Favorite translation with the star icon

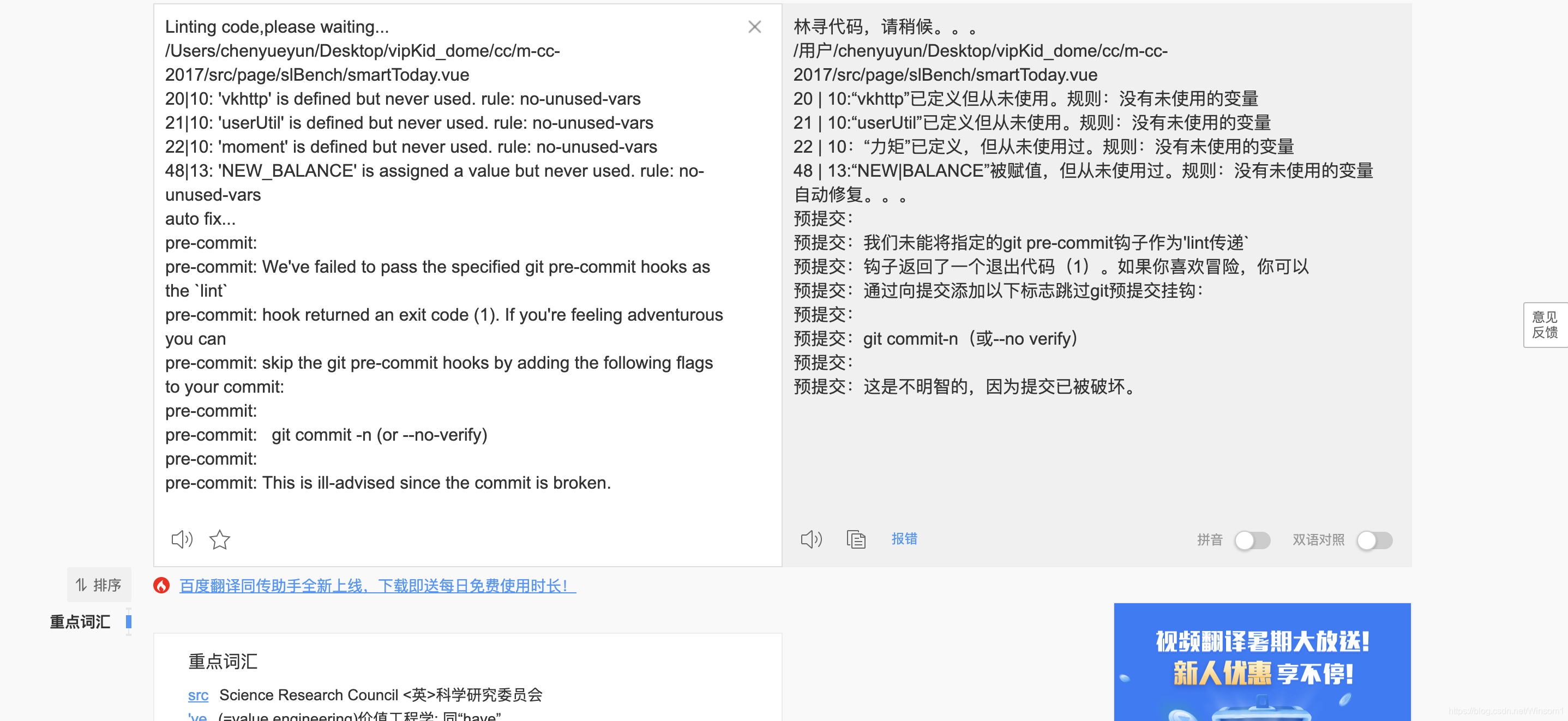pos(219,539)
